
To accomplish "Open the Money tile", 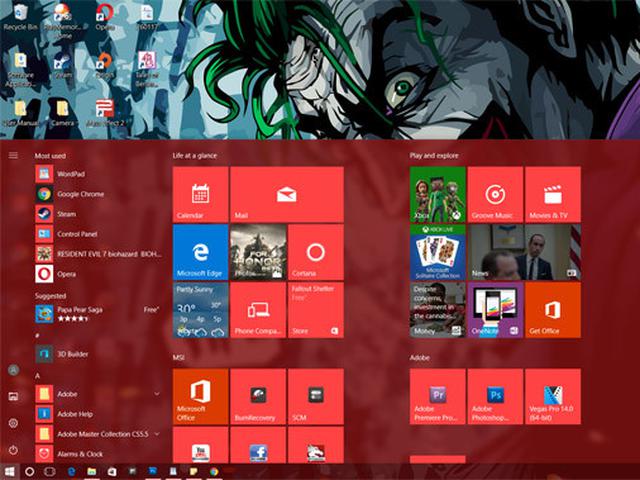I will (438, 310).
